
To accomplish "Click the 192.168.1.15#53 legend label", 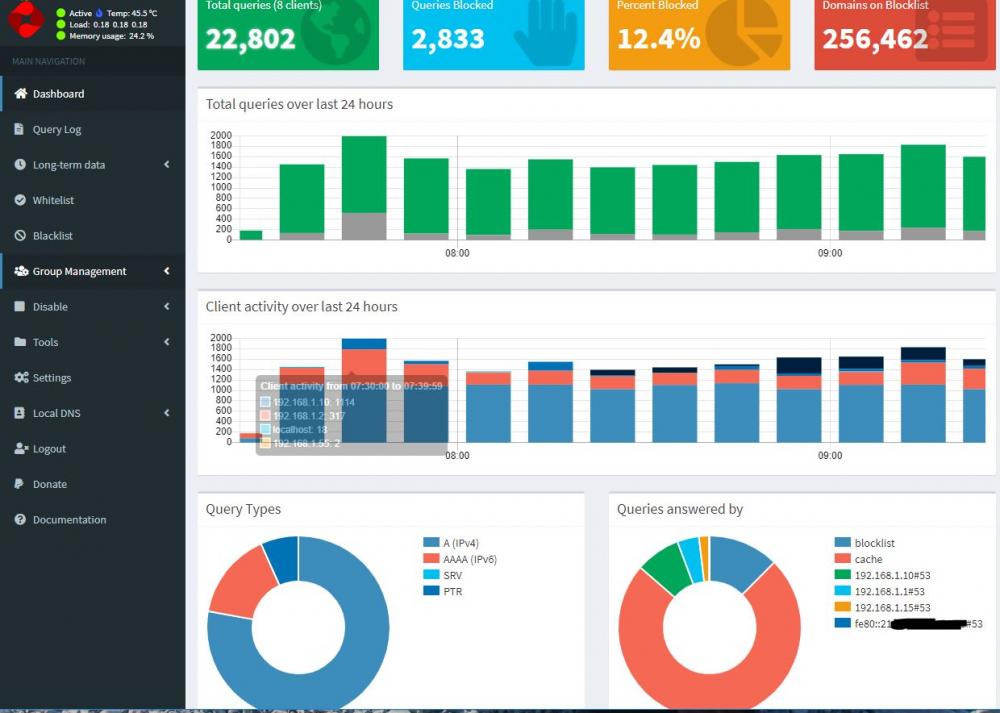I will pos(892,607).
